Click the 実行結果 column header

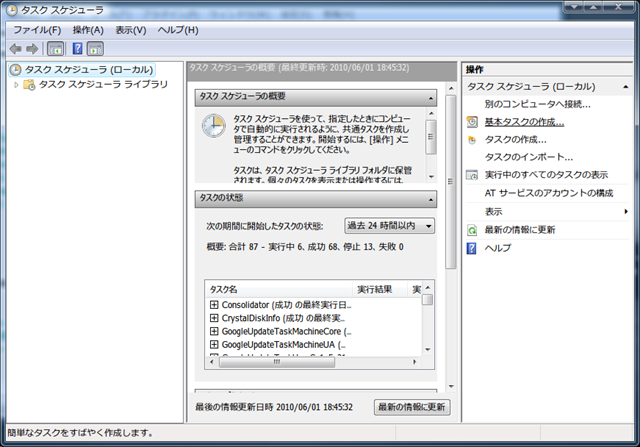pos(380,289)
